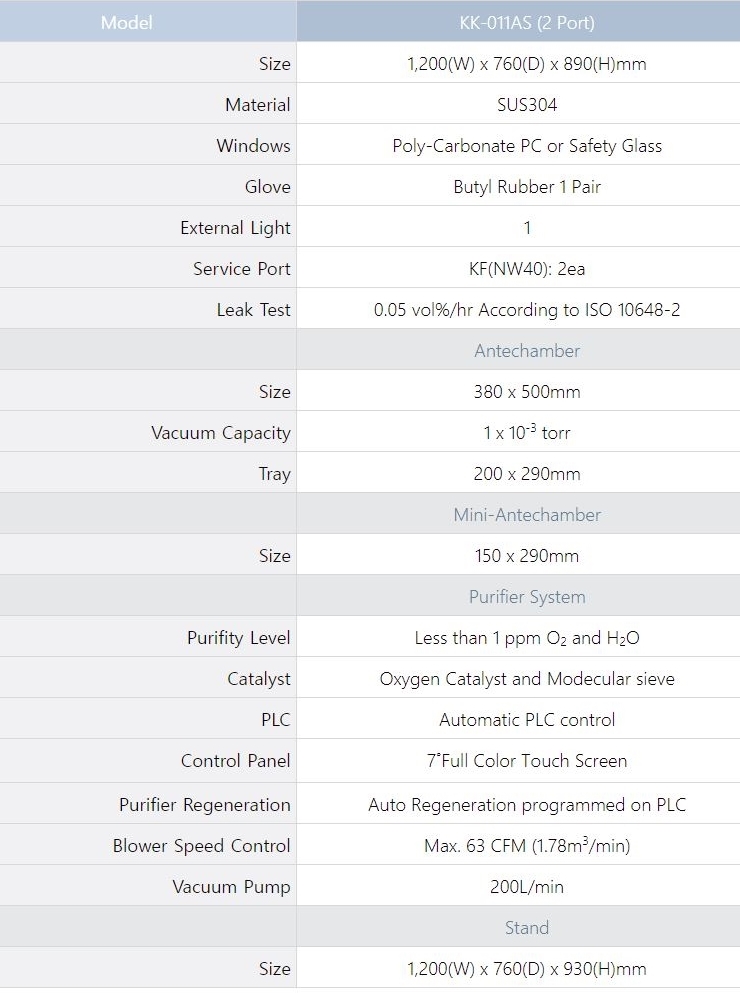Screen dimensions: 740x993
Task: Click the Stand section heading
Action: pos(527,928)
